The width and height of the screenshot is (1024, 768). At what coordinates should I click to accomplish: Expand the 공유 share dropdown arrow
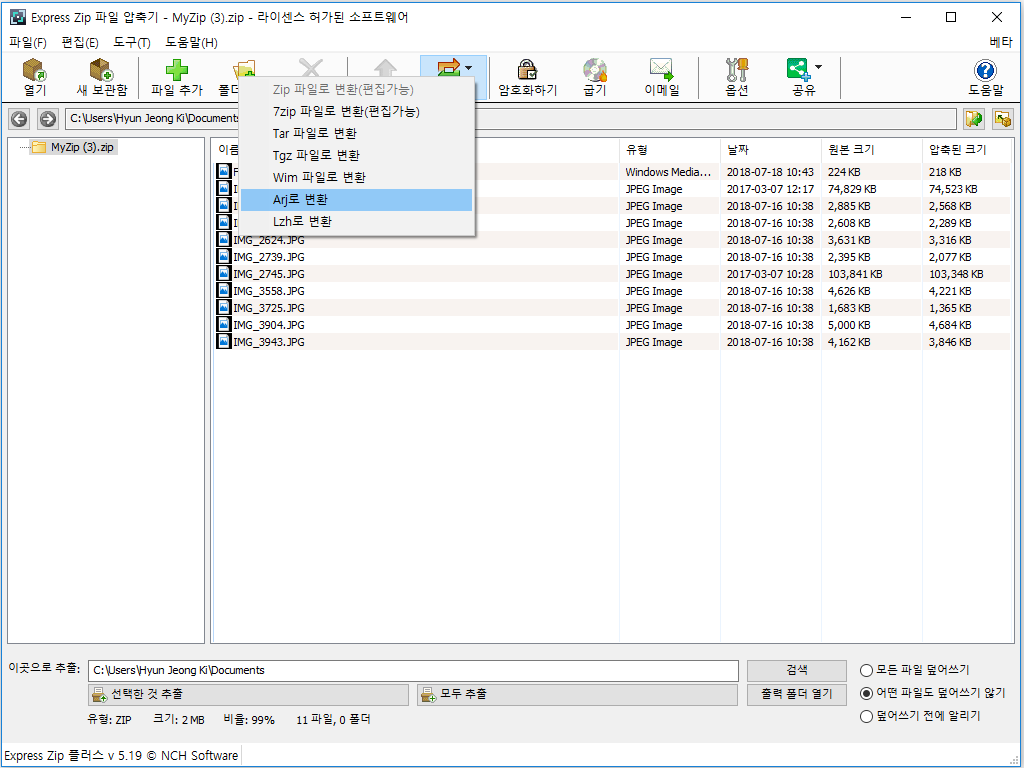point(818,67)
